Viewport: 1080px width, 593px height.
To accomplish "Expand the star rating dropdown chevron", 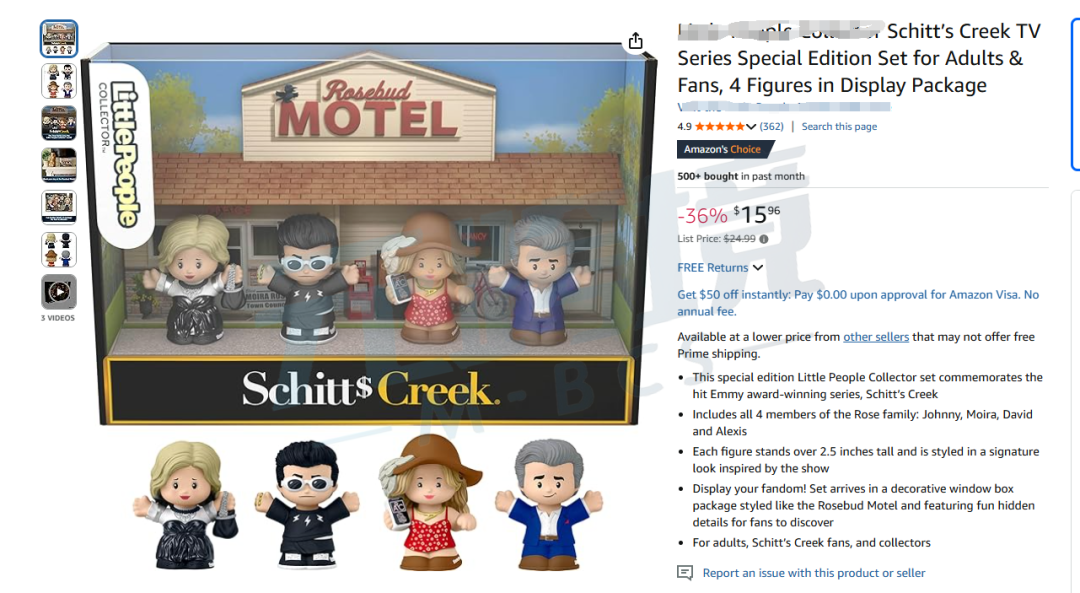I will (751, 127).
